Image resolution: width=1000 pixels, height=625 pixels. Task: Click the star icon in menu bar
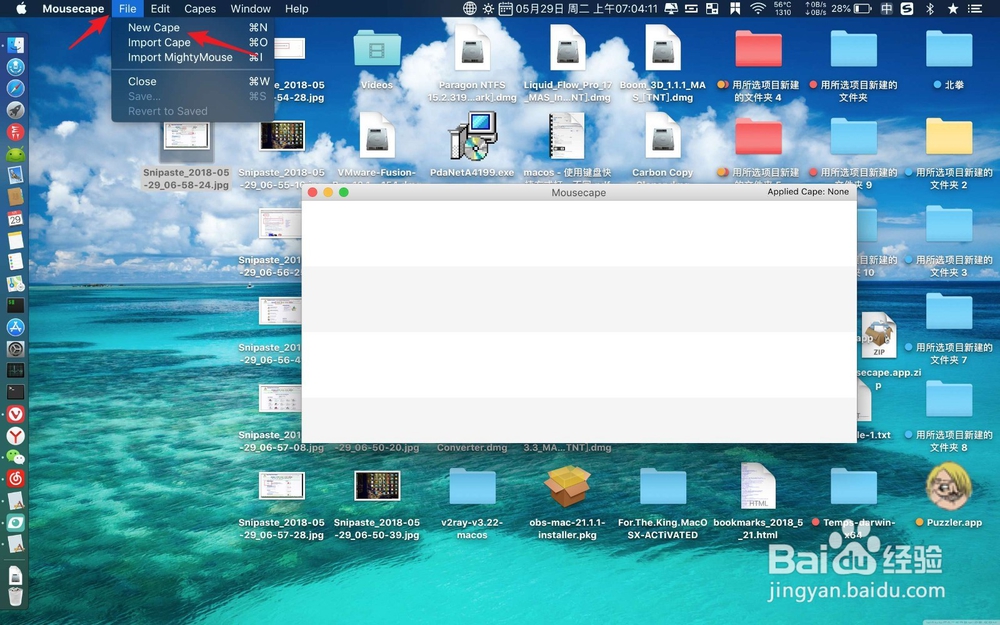[x=953, y=8]
